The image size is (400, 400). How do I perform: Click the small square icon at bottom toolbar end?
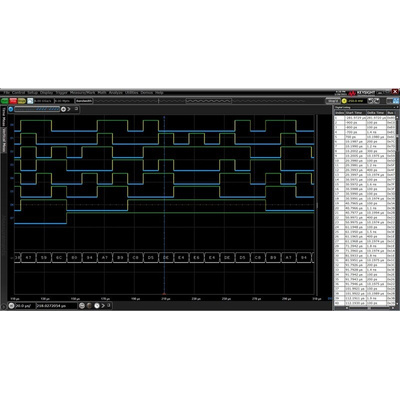tap(109, 305)
